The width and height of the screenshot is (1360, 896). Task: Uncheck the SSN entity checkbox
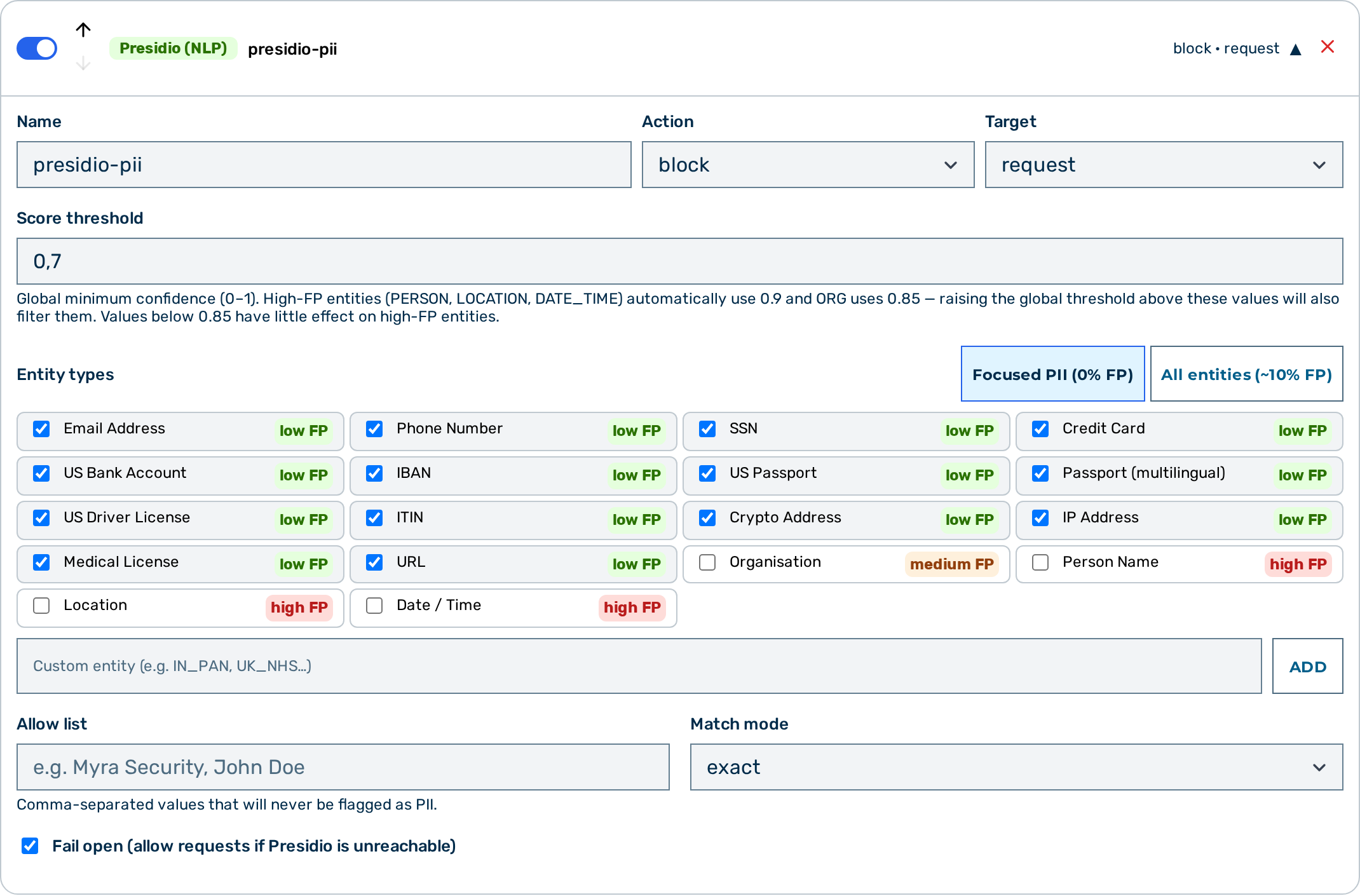click(707, 429)
